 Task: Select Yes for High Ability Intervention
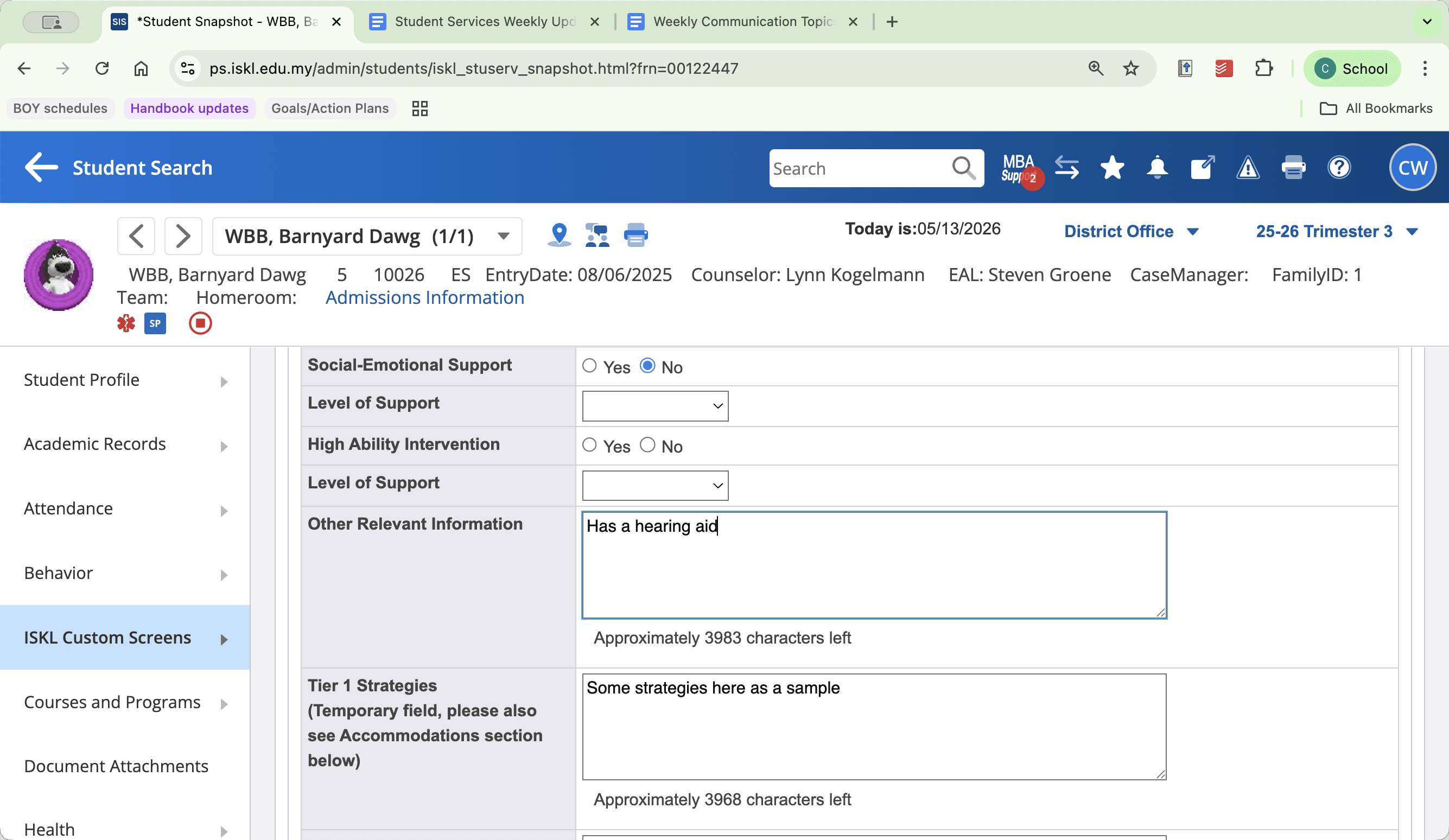point(589,445)
